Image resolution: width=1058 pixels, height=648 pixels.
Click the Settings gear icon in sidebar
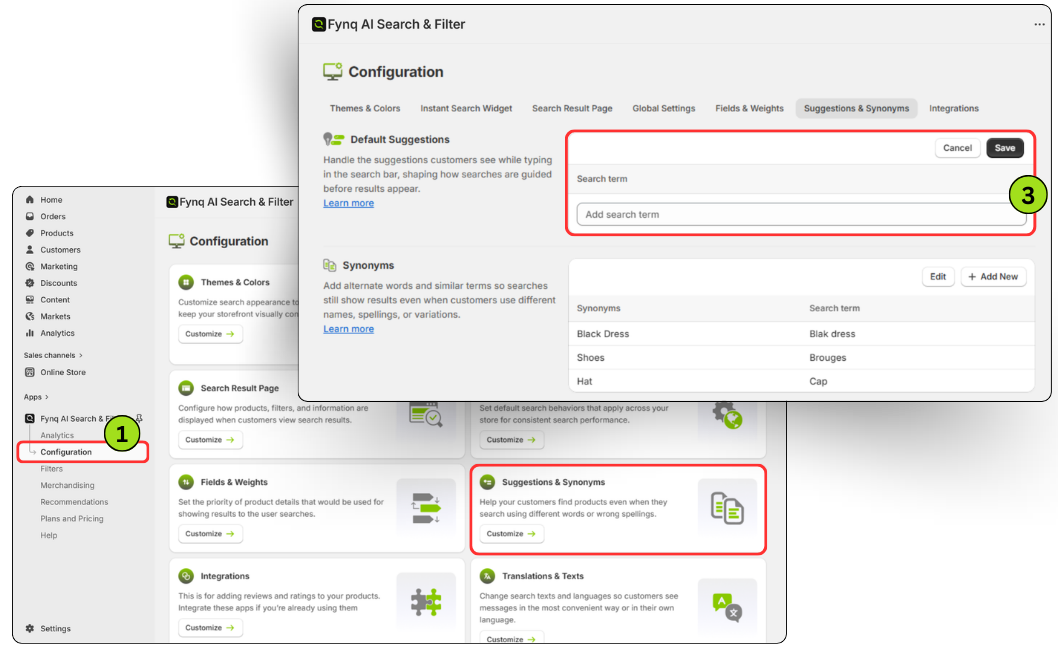tap(30, 628)
